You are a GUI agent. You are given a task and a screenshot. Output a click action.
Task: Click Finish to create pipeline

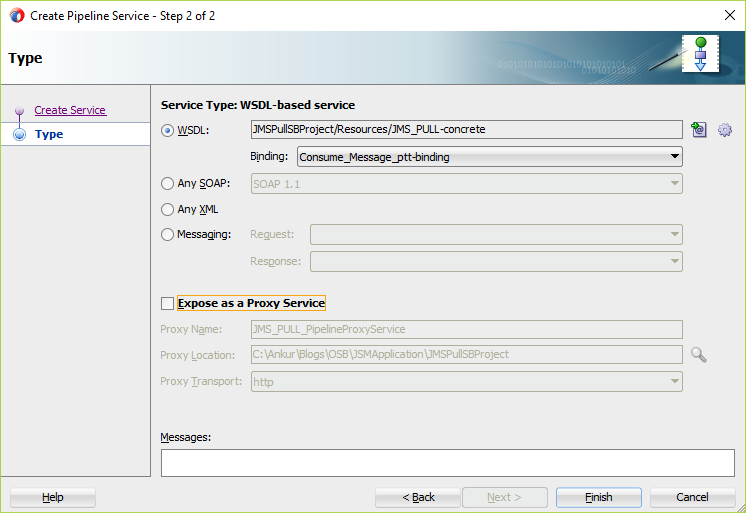click(599, 497)
